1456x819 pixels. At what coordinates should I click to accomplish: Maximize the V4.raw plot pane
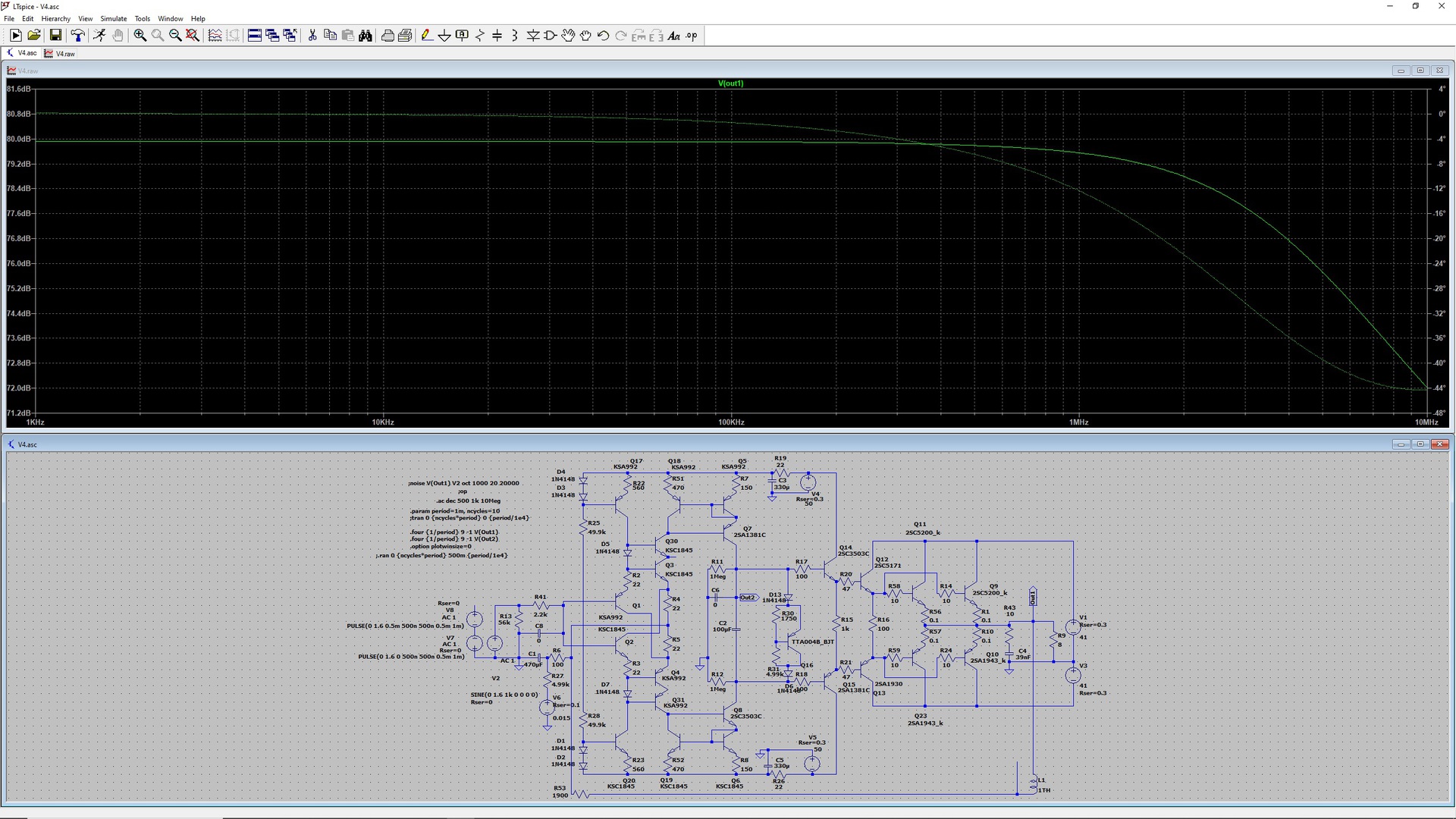point(1420,71)
